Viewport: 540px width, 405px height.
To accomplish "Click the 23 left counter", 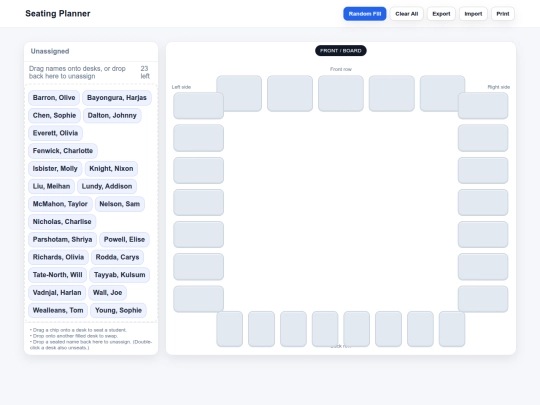I will click(145, 72).
